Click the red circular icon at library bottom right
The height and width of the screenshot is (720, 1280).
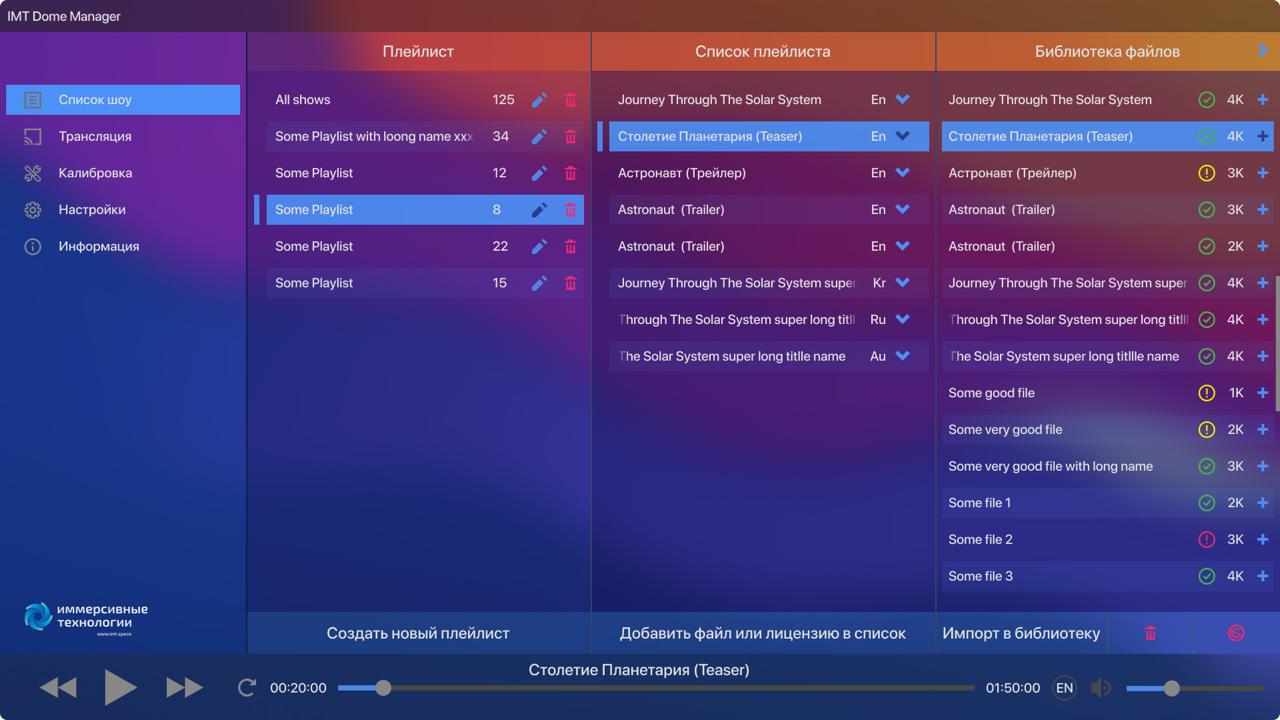(1236, 633)
